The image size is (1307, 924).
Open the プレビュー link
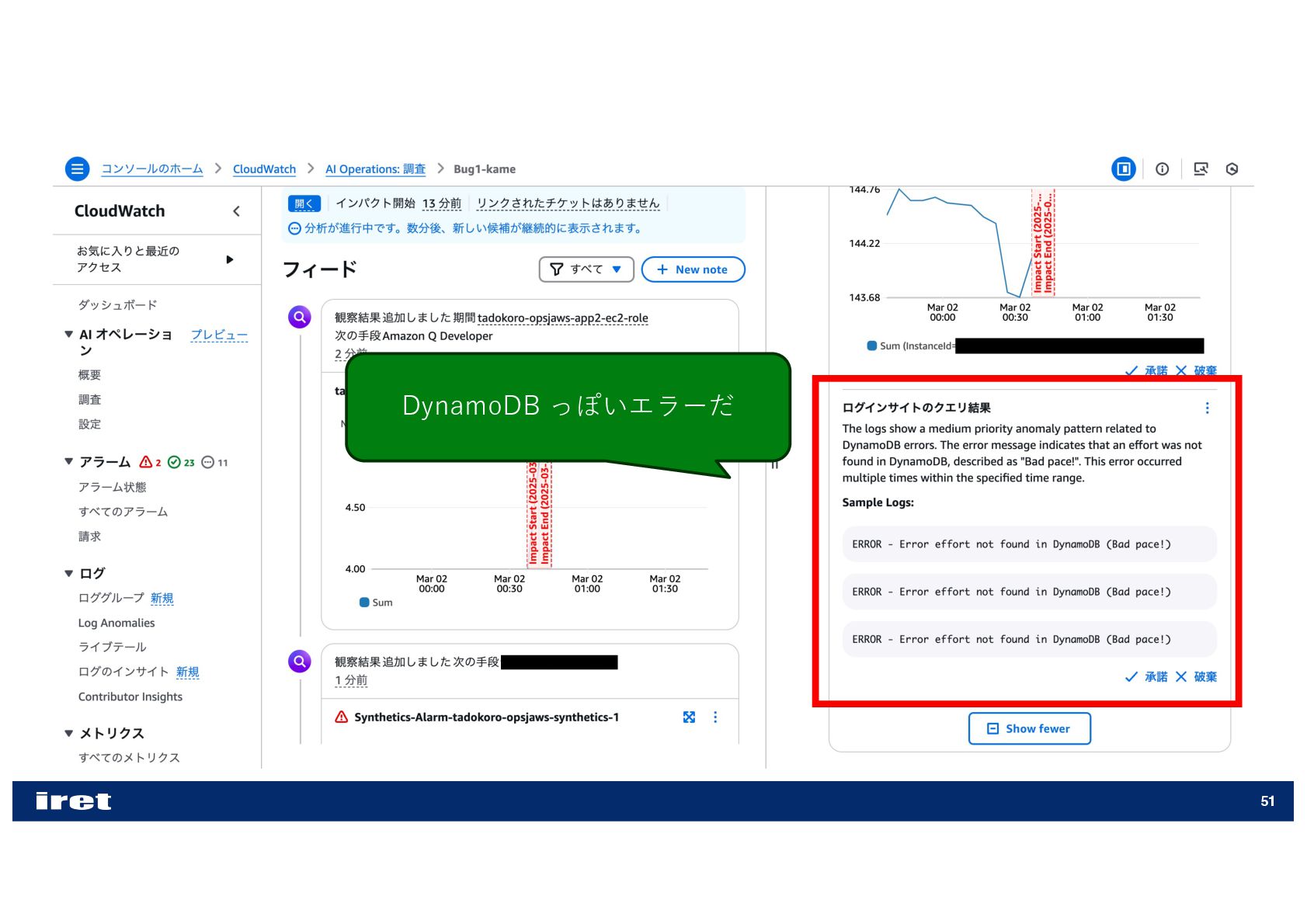[219, 335]
